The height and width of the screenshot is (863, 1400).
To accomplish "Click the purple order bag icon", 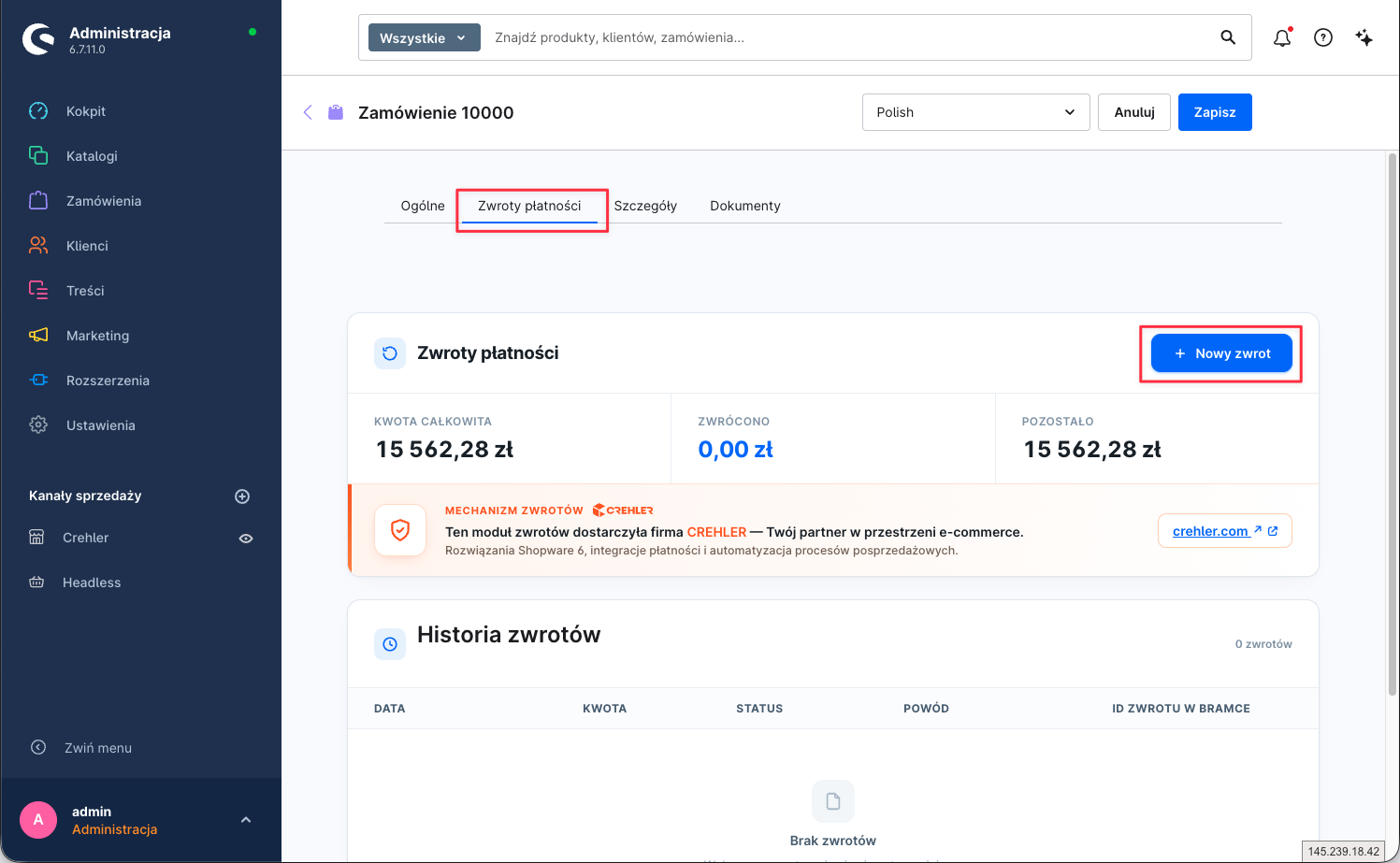I will (x=336, y=112).
